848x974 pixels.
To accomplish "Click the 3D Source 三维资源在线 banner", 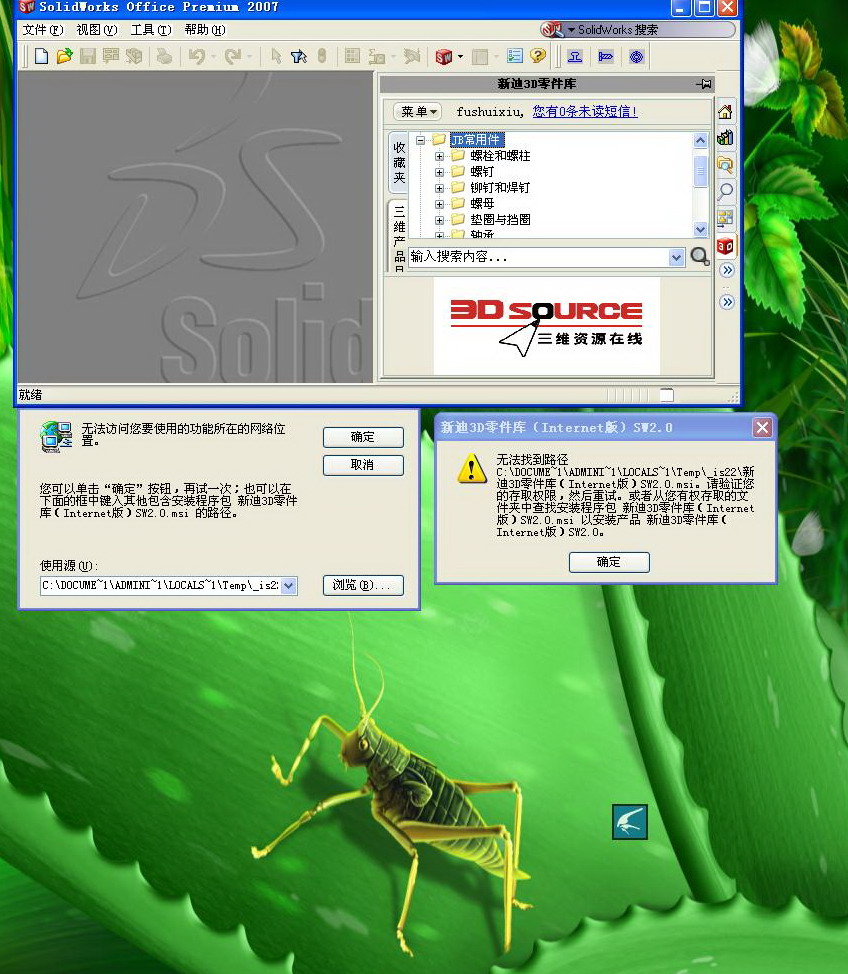I will (546, 327).
